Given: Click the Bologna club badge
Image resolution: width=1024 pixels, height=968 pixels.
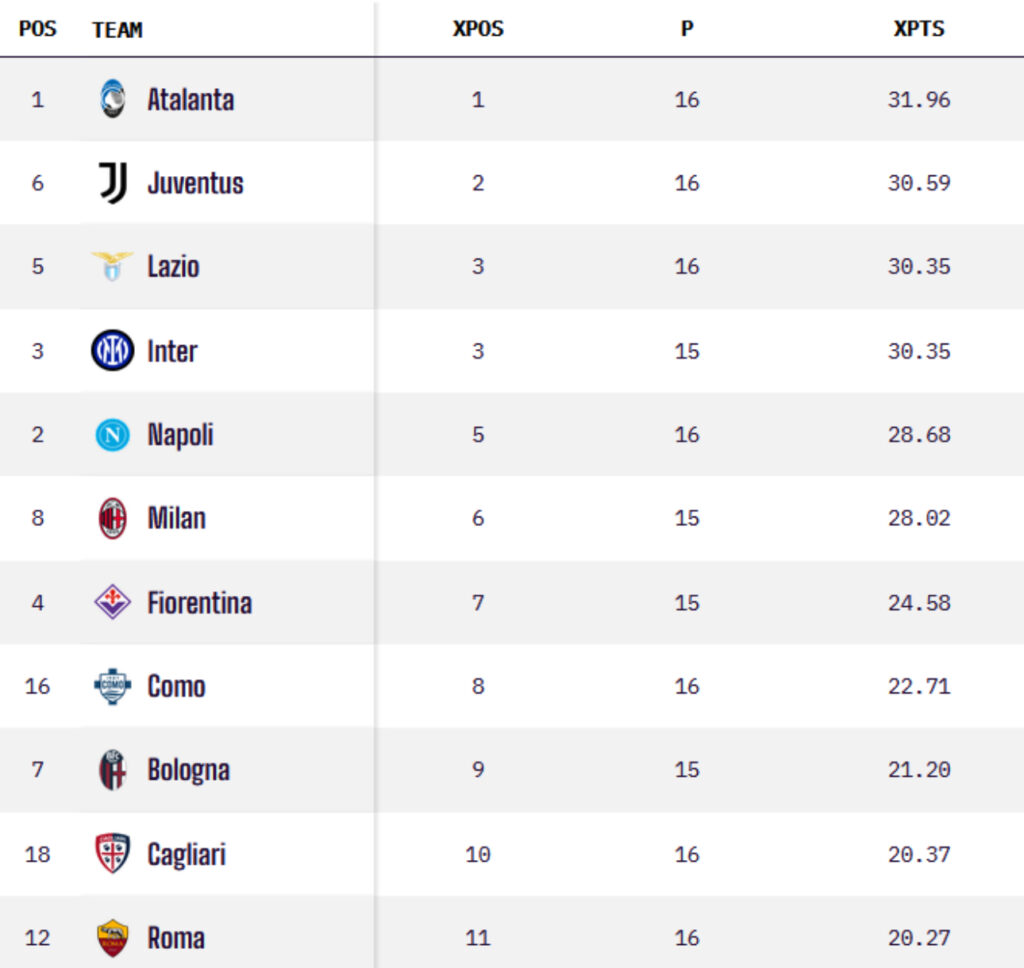Looking at the screenshot, I should pyautogui.click(x=112, y=770).
